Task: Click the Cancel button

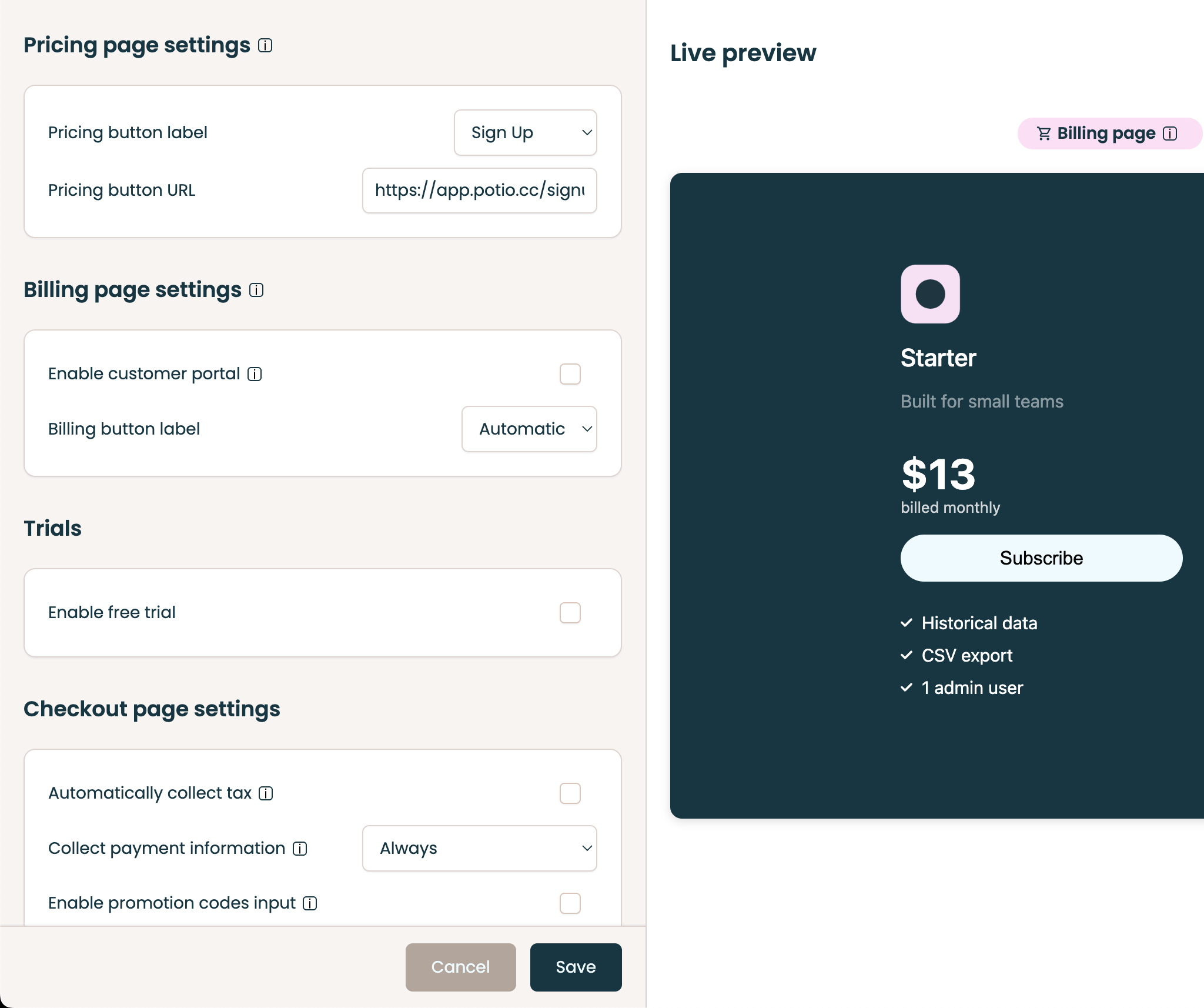Action: click(x=460, y=967)
